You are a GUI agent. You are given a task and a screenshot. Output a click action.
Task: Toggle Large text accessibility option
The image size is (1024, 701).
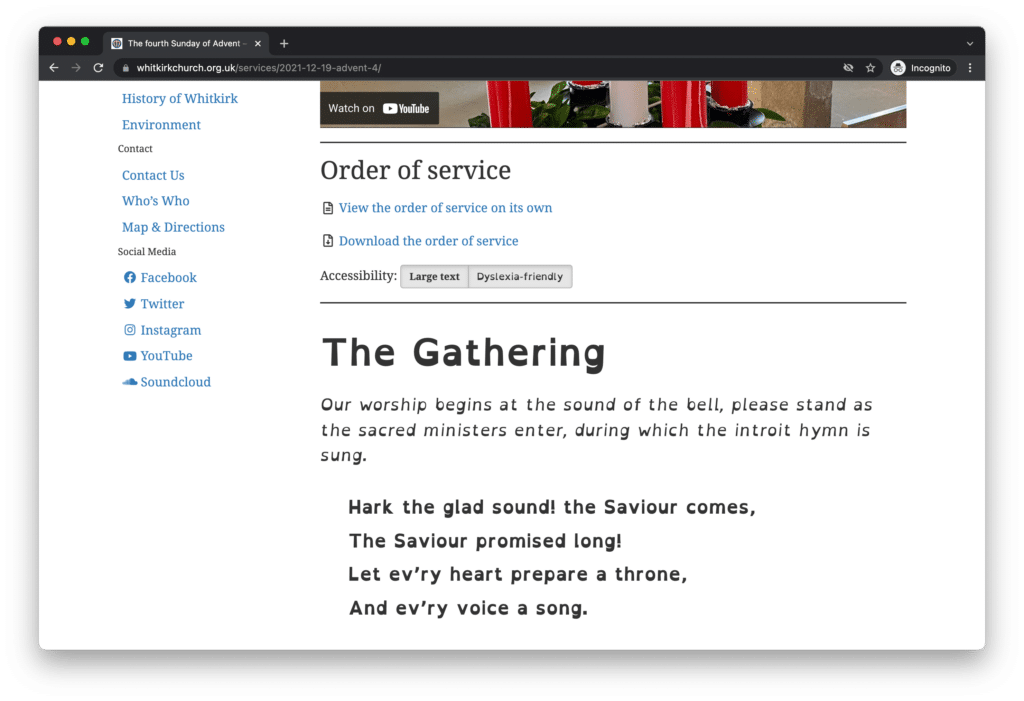pos(434,276)
